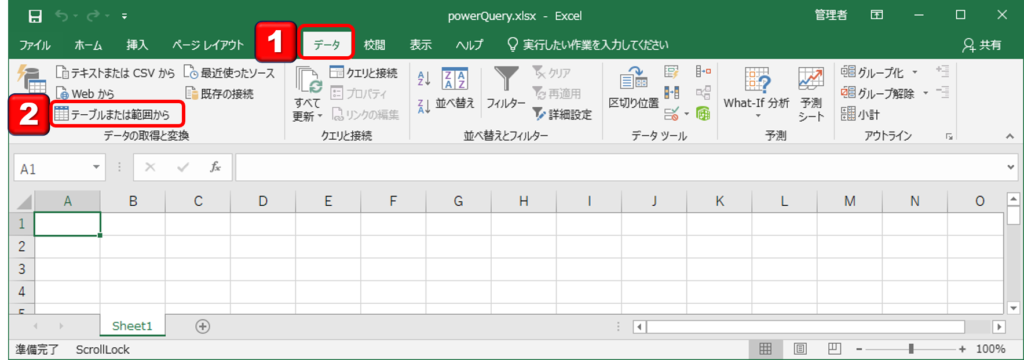Click the すべて更新 refresh icon
The image size is (1024, 360).
(309, 80)
